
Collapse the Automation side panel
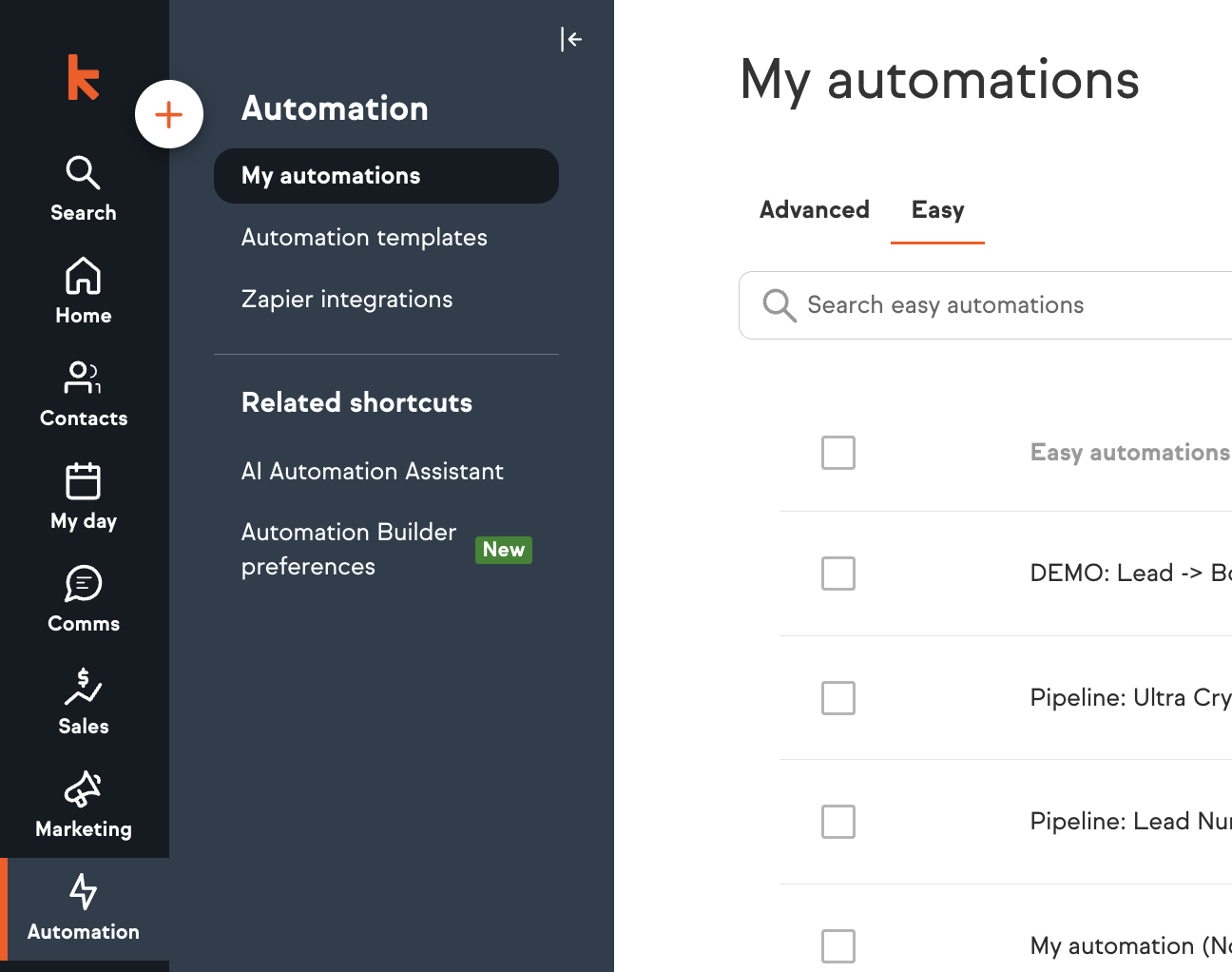point(570,39)
